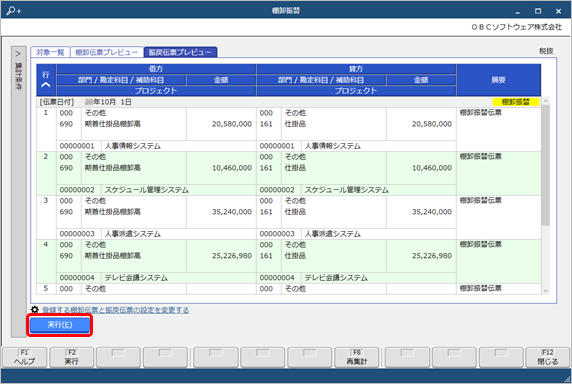
Task: Select credit amount 35,240,000 in row 3
Action: point(432,212)
